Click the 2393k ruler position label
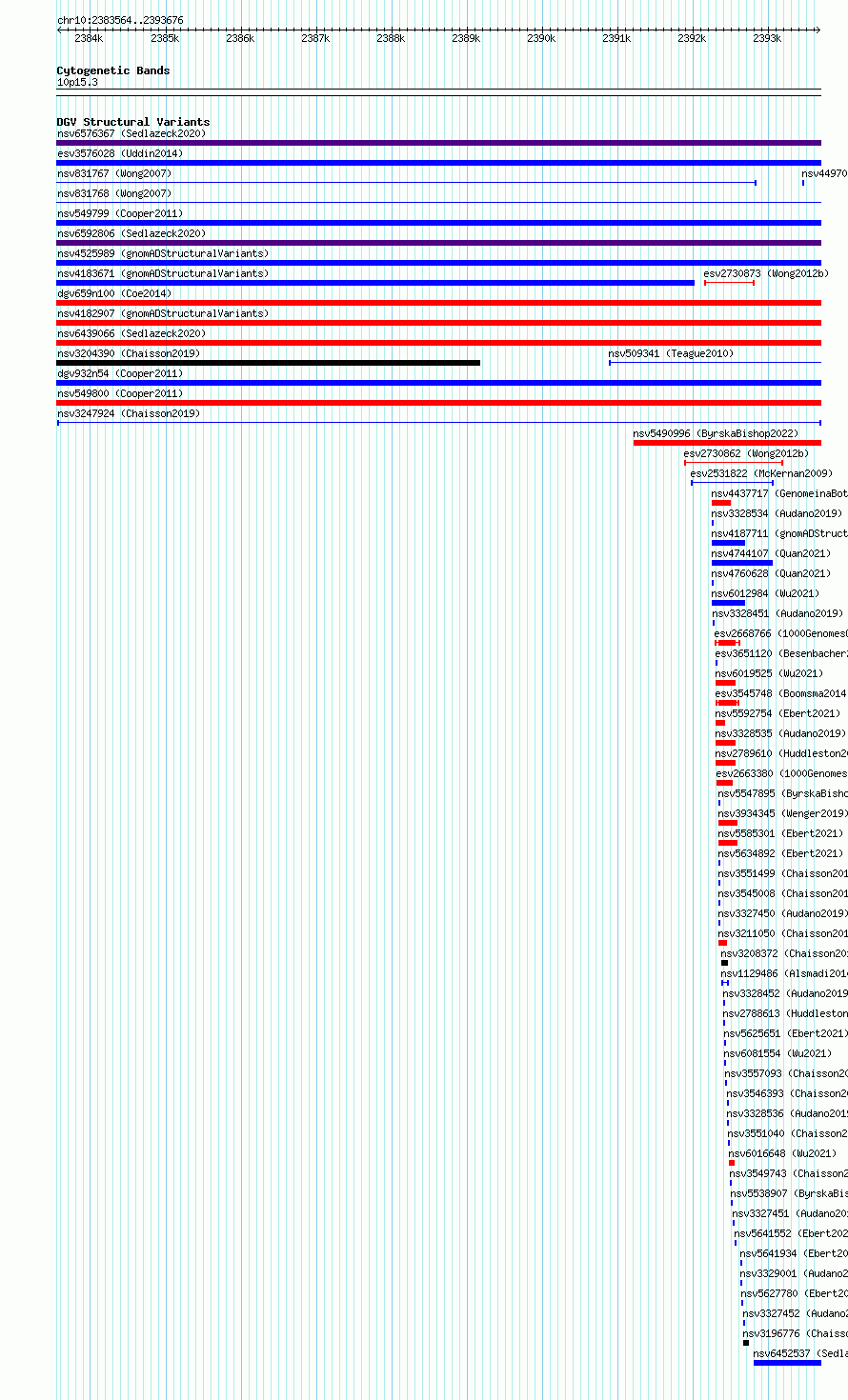The height and width of the screenshot is (1400, 848). point(767,38)
